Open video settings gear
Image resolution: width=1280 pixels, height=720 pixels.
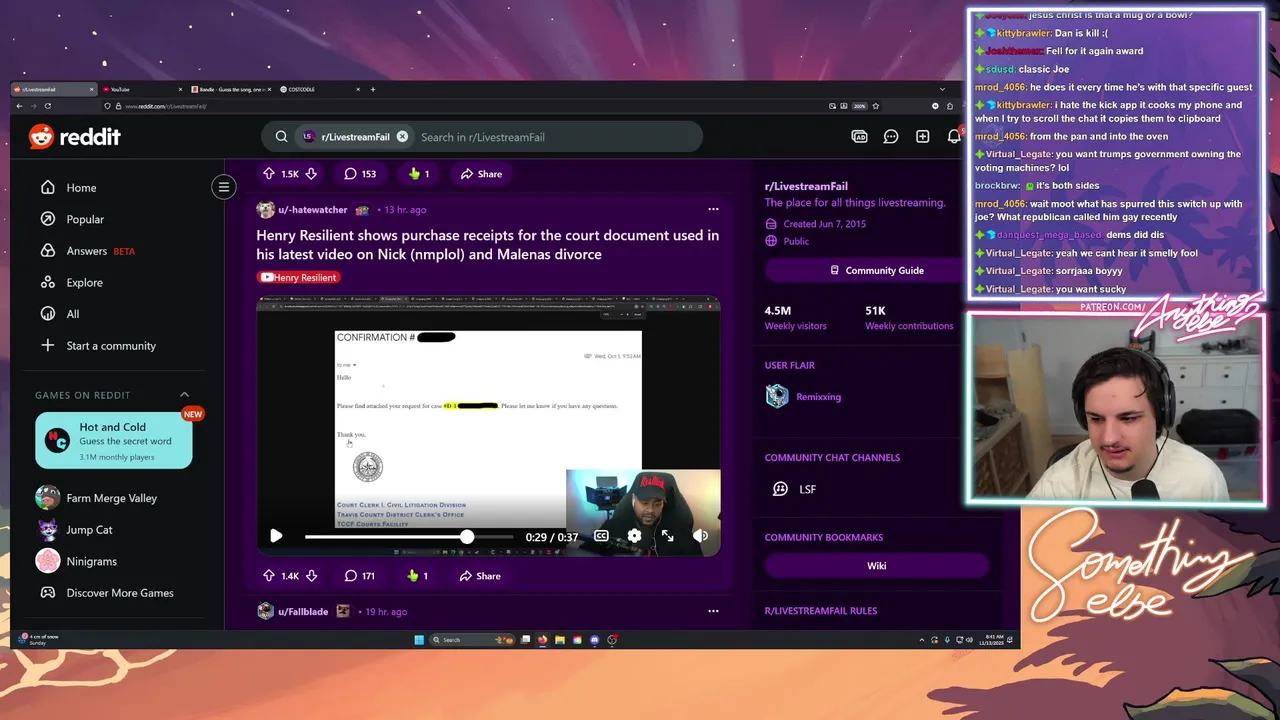(634, 536)
